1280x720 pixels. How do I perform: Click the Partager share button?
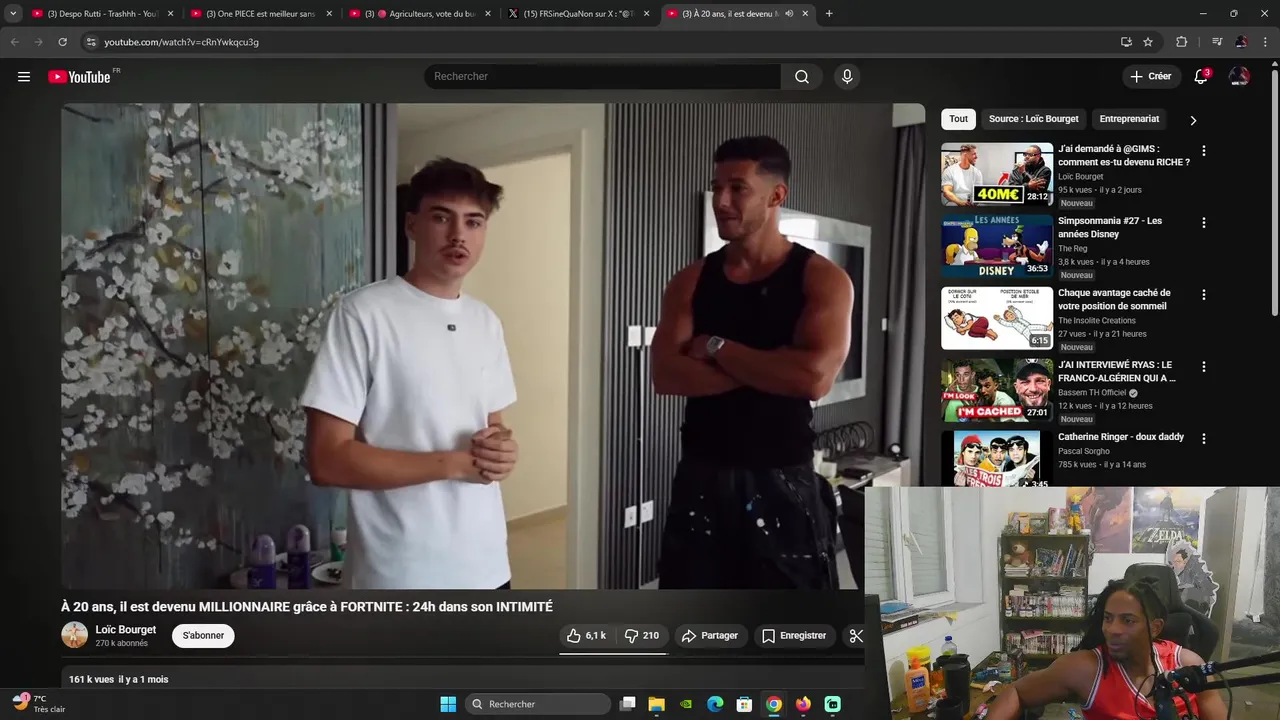(x=710, y=636)
